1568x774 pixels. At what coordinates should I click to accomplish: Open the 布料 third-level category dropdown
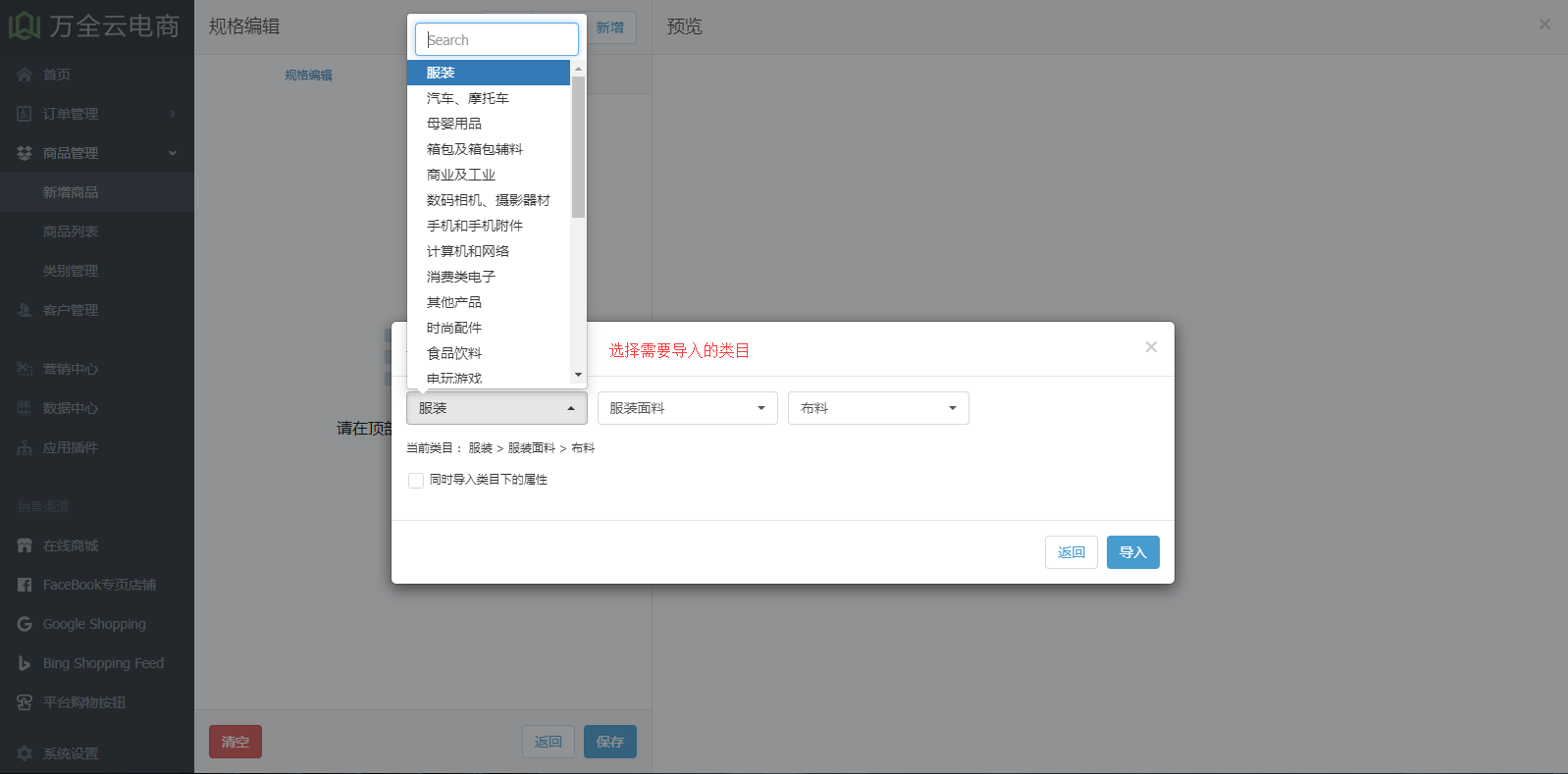pos(878,408)
